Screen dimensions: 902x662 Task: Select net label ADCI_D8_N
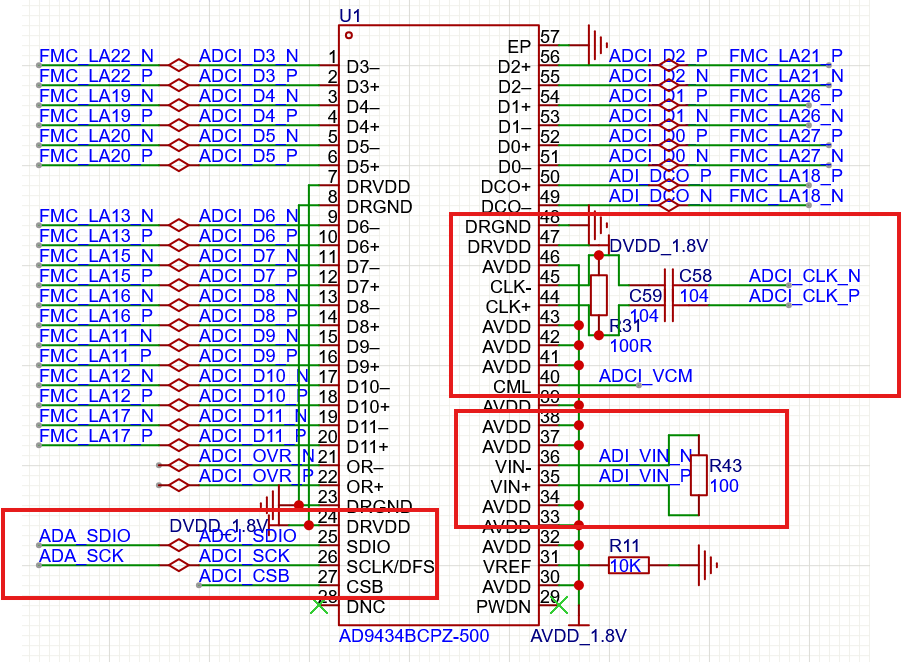[249, 296]
